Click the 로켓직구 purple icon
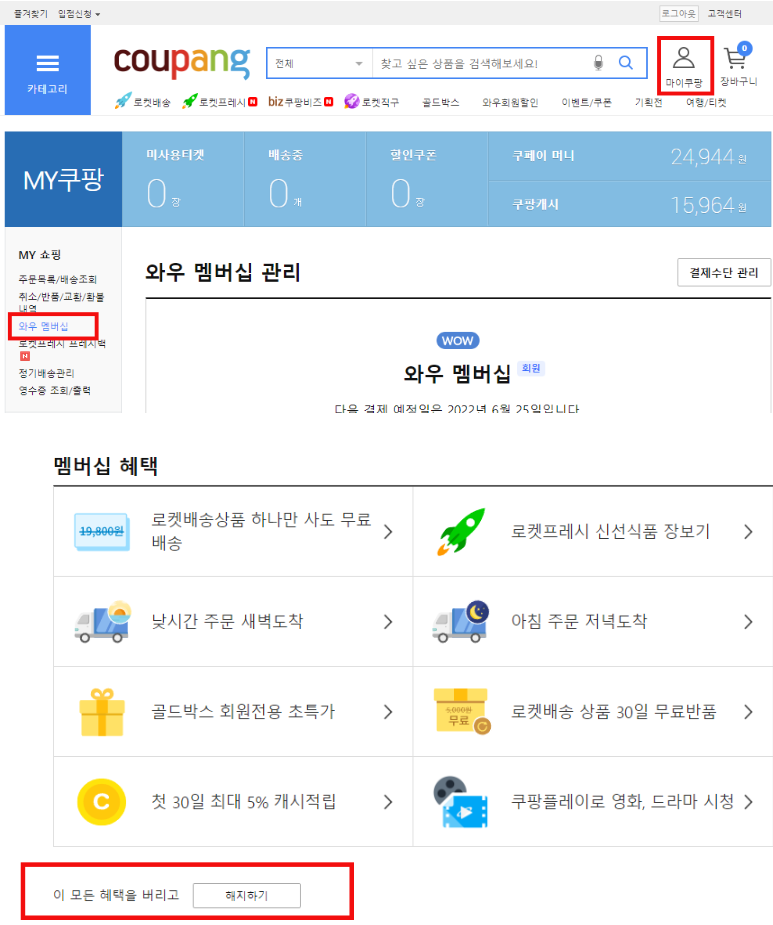The image size is (773, 925). [x=352, y=101]
